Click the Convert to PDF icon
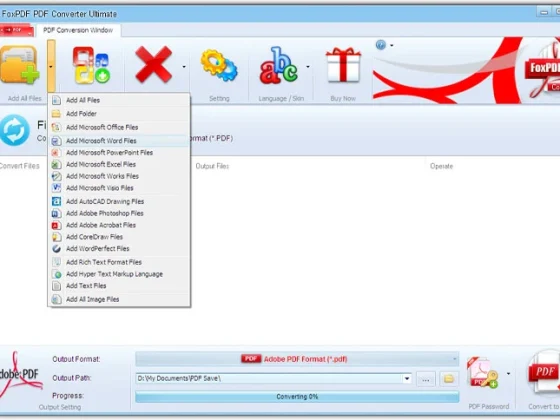Image resolution: width=560 pixels, height=420 pixels. click(x=544, y=374)
